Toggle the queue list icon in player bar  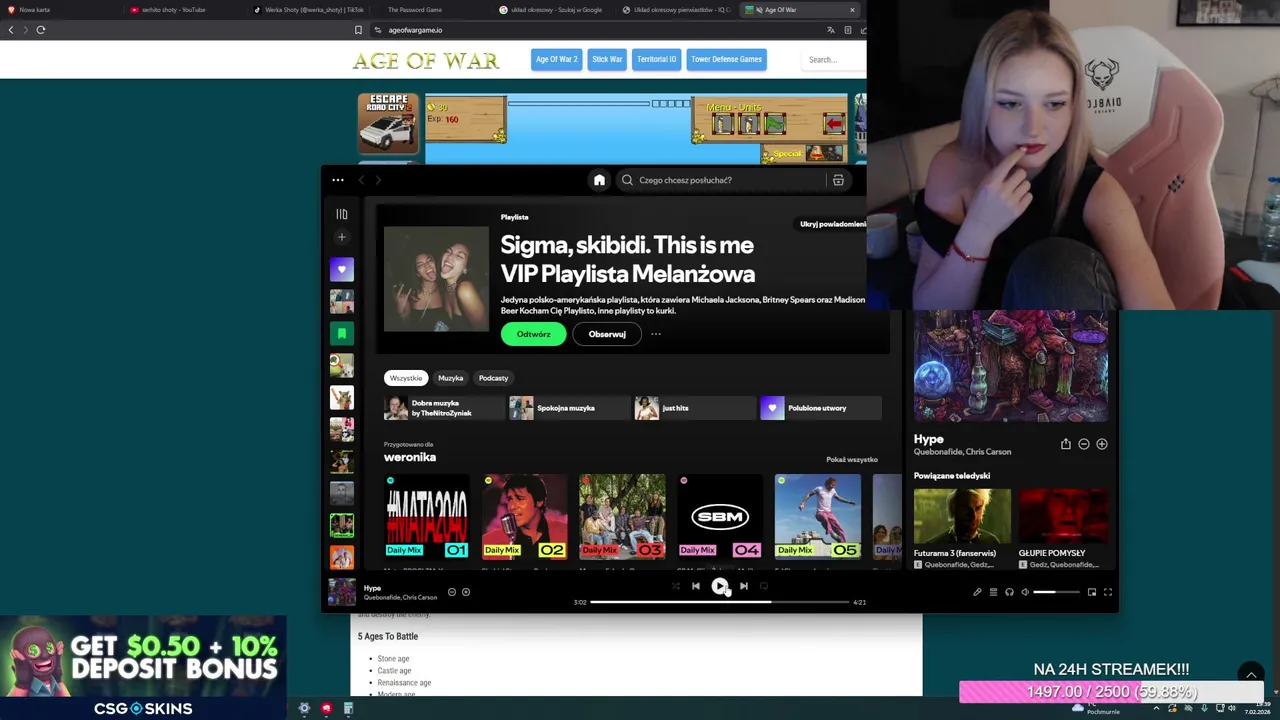click(993, 592)
